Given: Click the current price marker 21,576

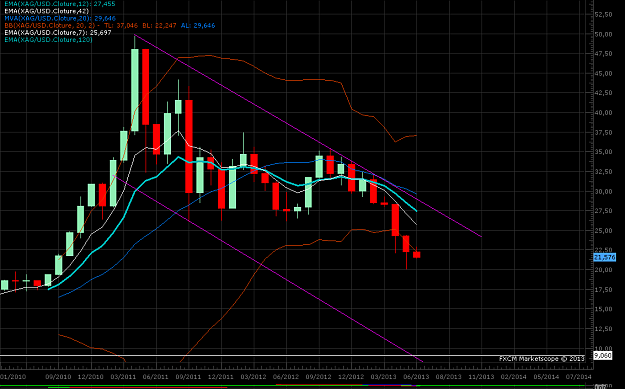Looking at the screenshot, I should (605, 257).
